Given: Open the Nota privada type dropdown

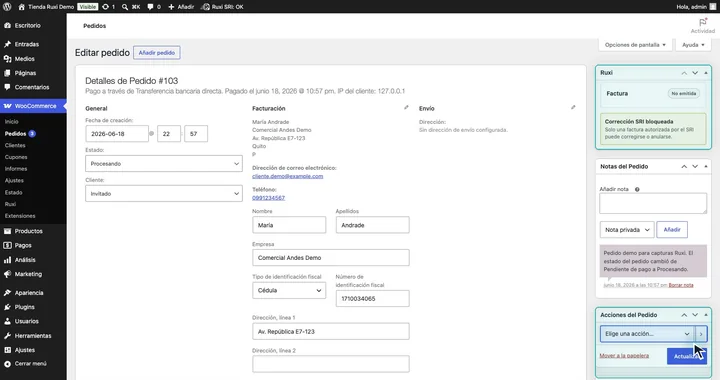Looking at the screenshot, I should (627, 229).
